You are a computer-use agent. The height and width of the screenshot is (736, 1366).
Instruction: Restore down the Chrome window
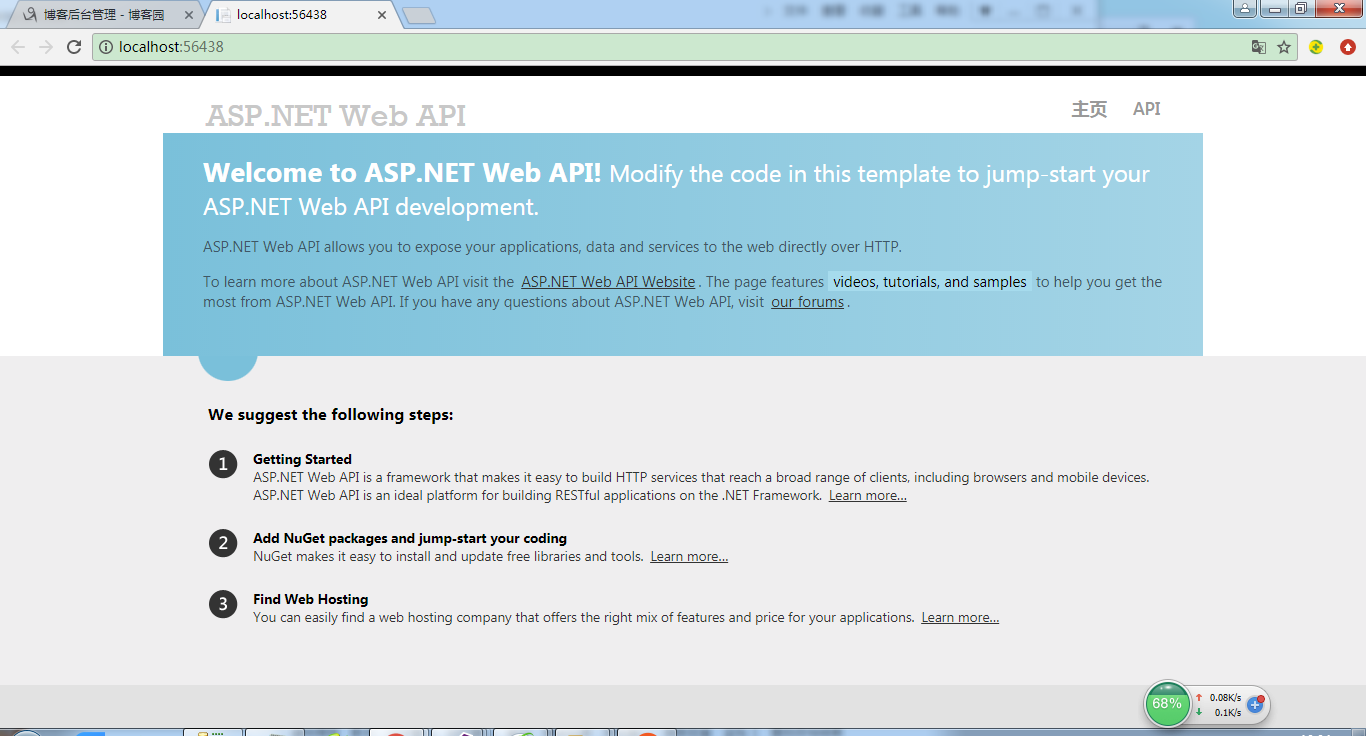point(1300,9)
